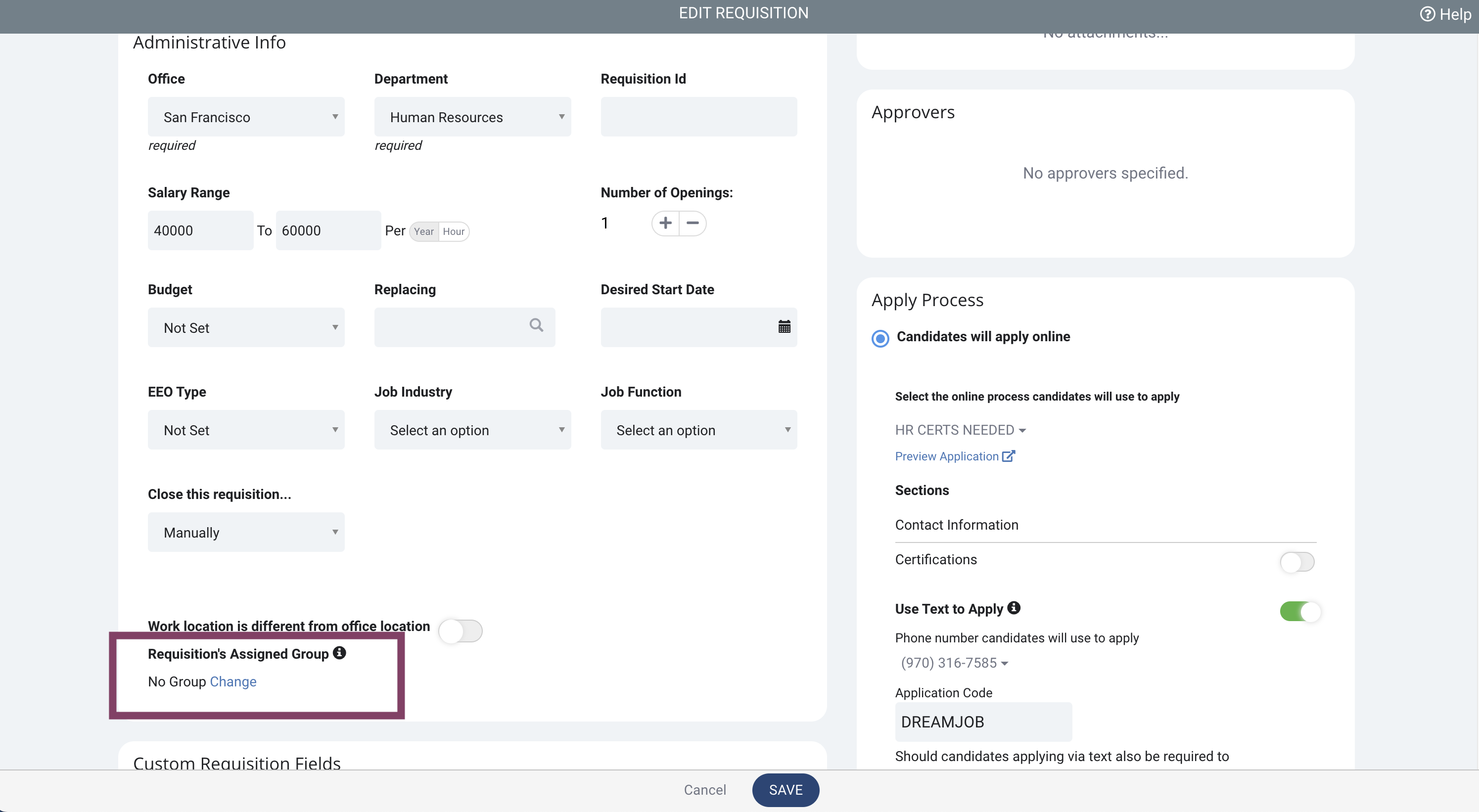This screenshot has width=1479, height=812.
Task: Open the HR CERTS NEEDED process dropdown
Action: (x=960, y=430)
